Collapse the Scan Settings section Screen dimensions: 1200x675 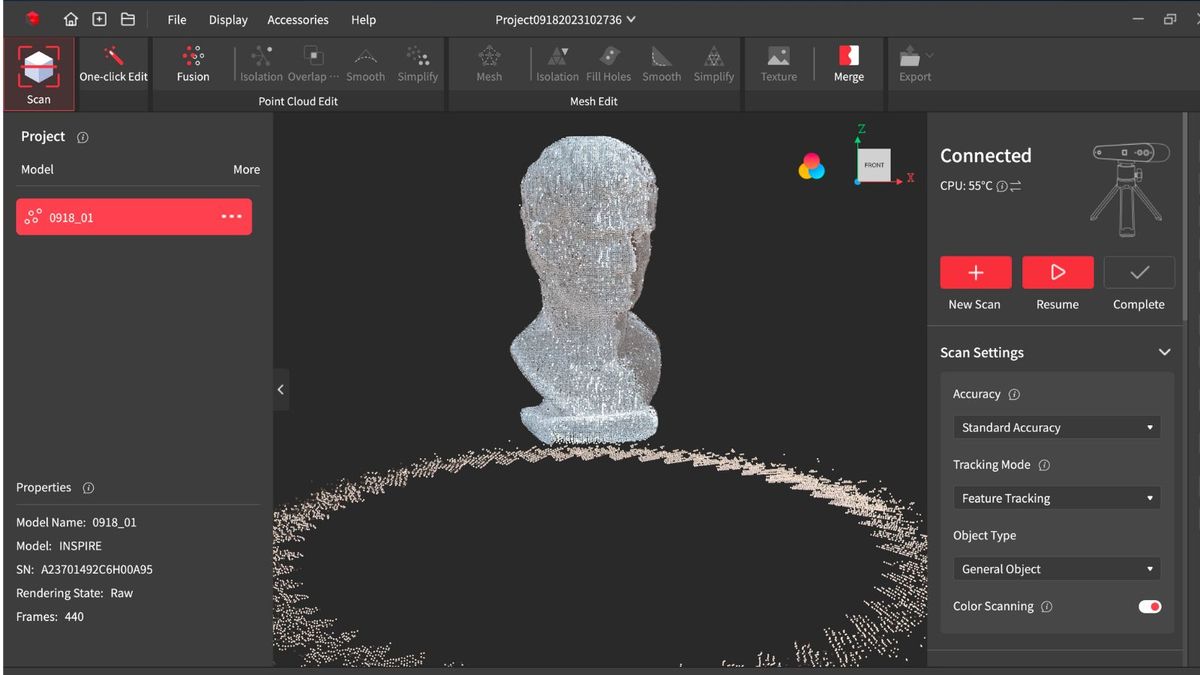1164,352
